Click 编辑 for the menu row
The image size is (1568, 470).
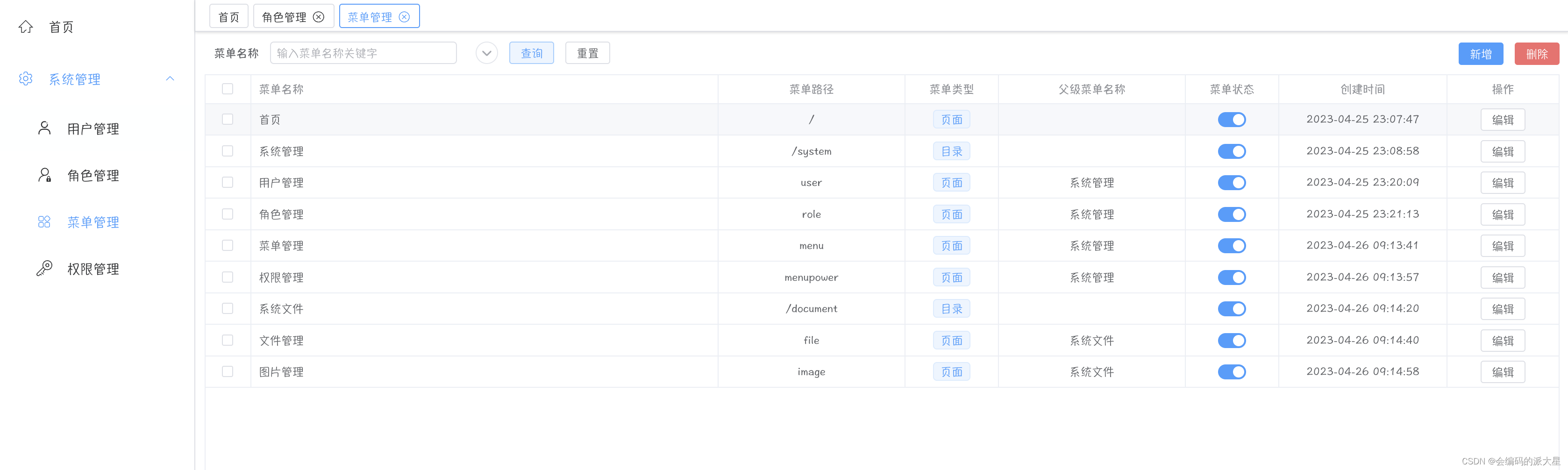tap(1502, 246)
